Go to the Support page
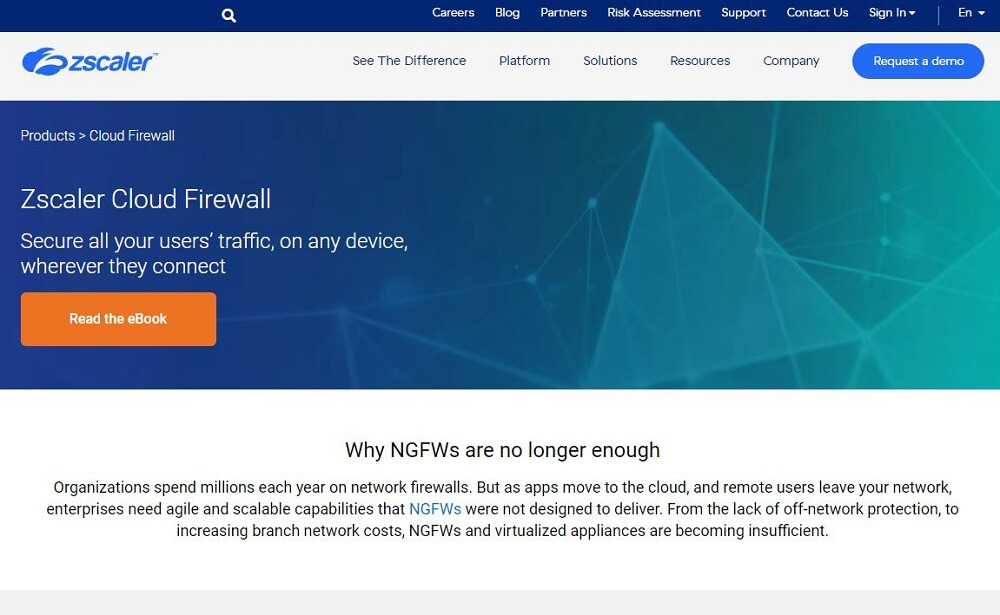Screen dimensions: 1000x615 point(743,13)
